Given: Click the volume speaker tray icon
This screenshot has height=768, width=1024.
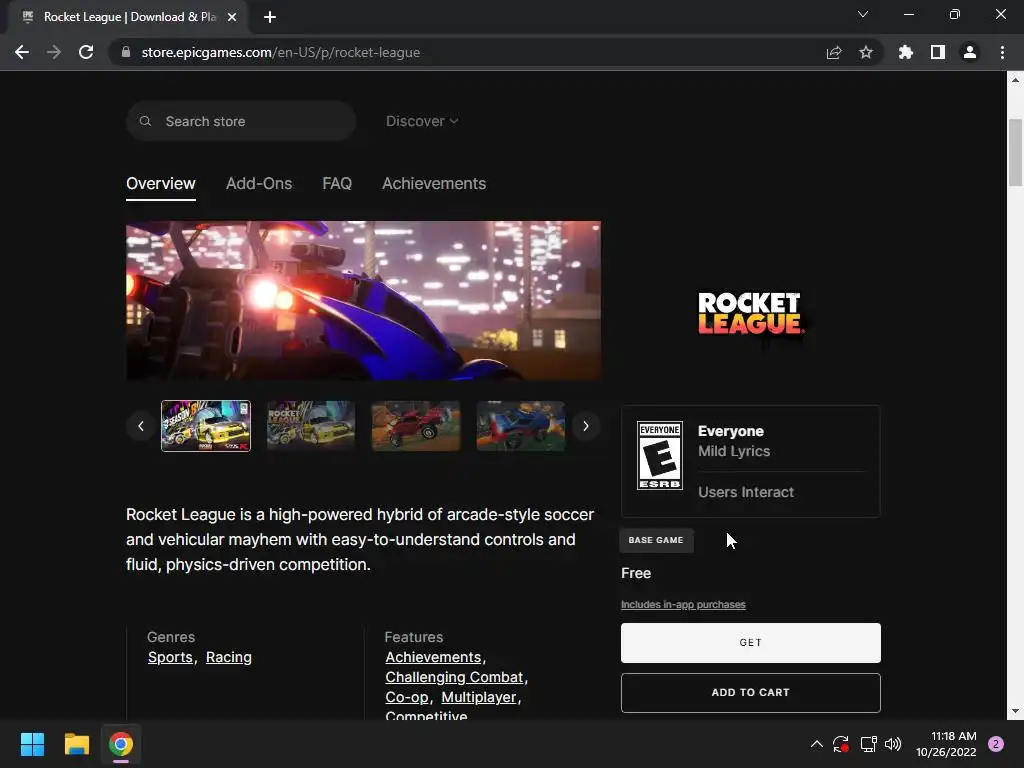Looking at the screenshot, I should coord(893,744).
